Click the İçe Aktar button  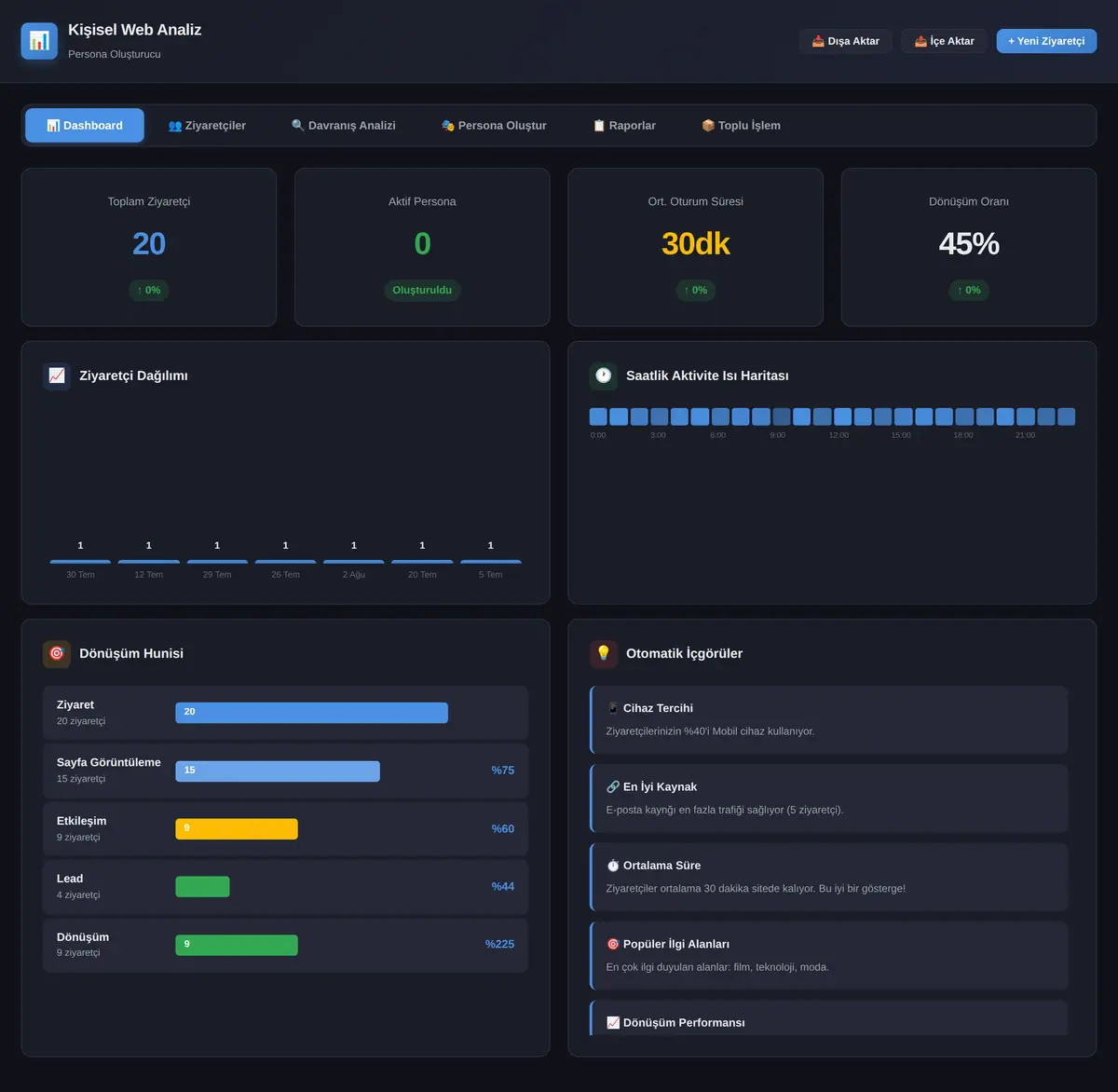point(944,41)
